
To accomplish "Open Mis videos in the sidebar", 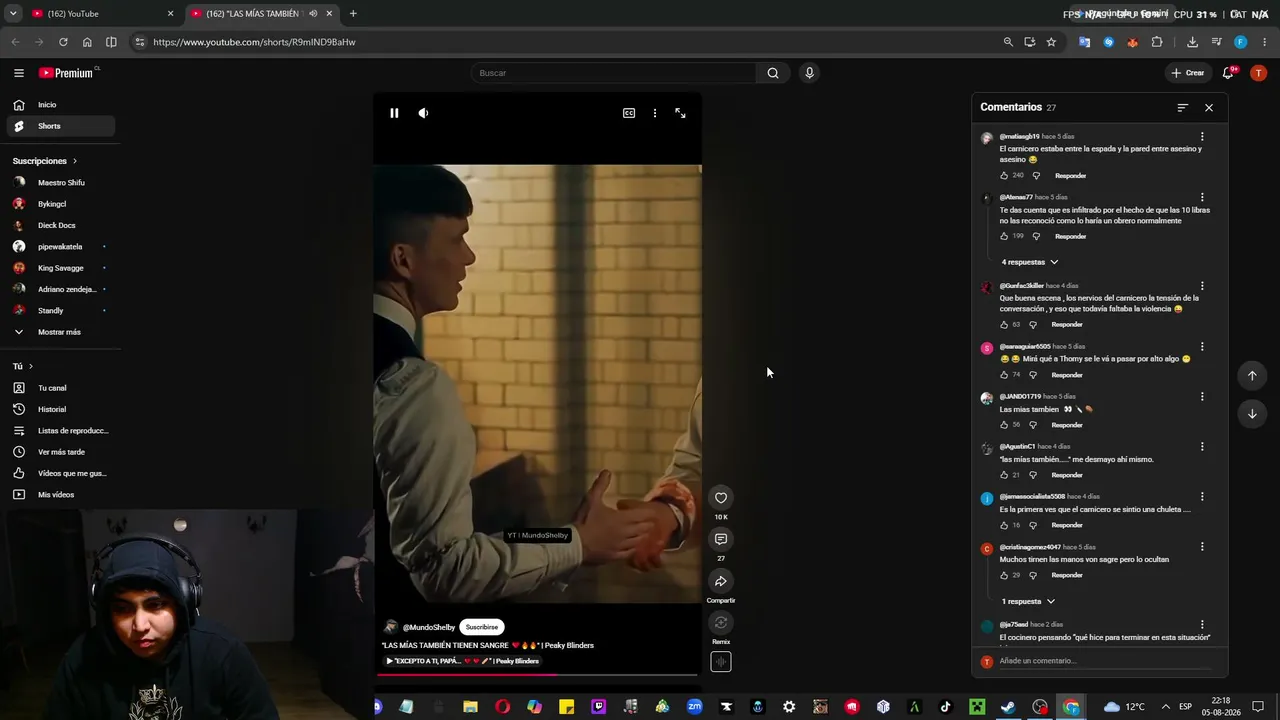I will click(x=61, y=495).
